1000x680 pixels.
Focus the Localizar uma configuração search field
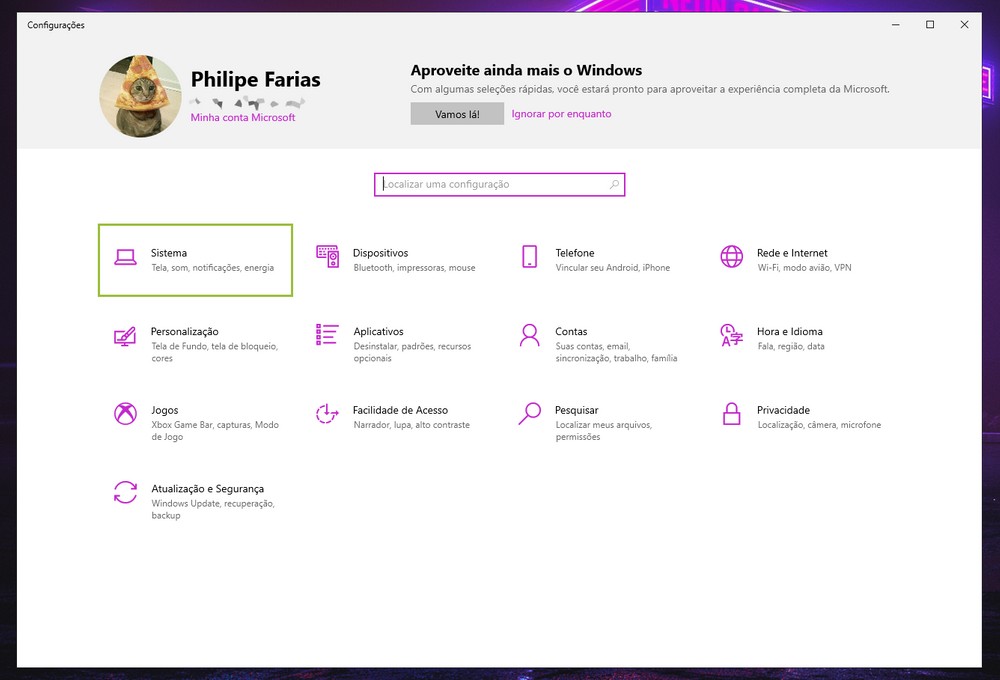(499, 184)
